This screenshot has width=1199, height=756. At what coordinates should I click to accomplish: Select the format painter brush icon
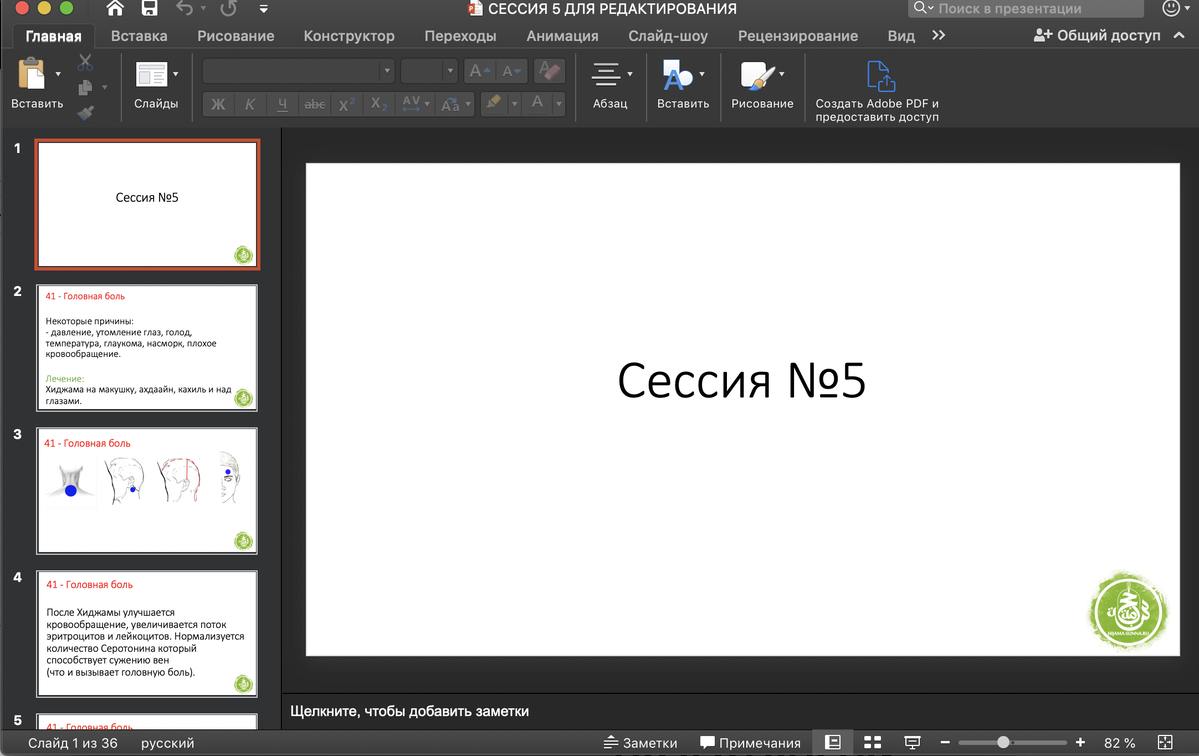point(85,112)
